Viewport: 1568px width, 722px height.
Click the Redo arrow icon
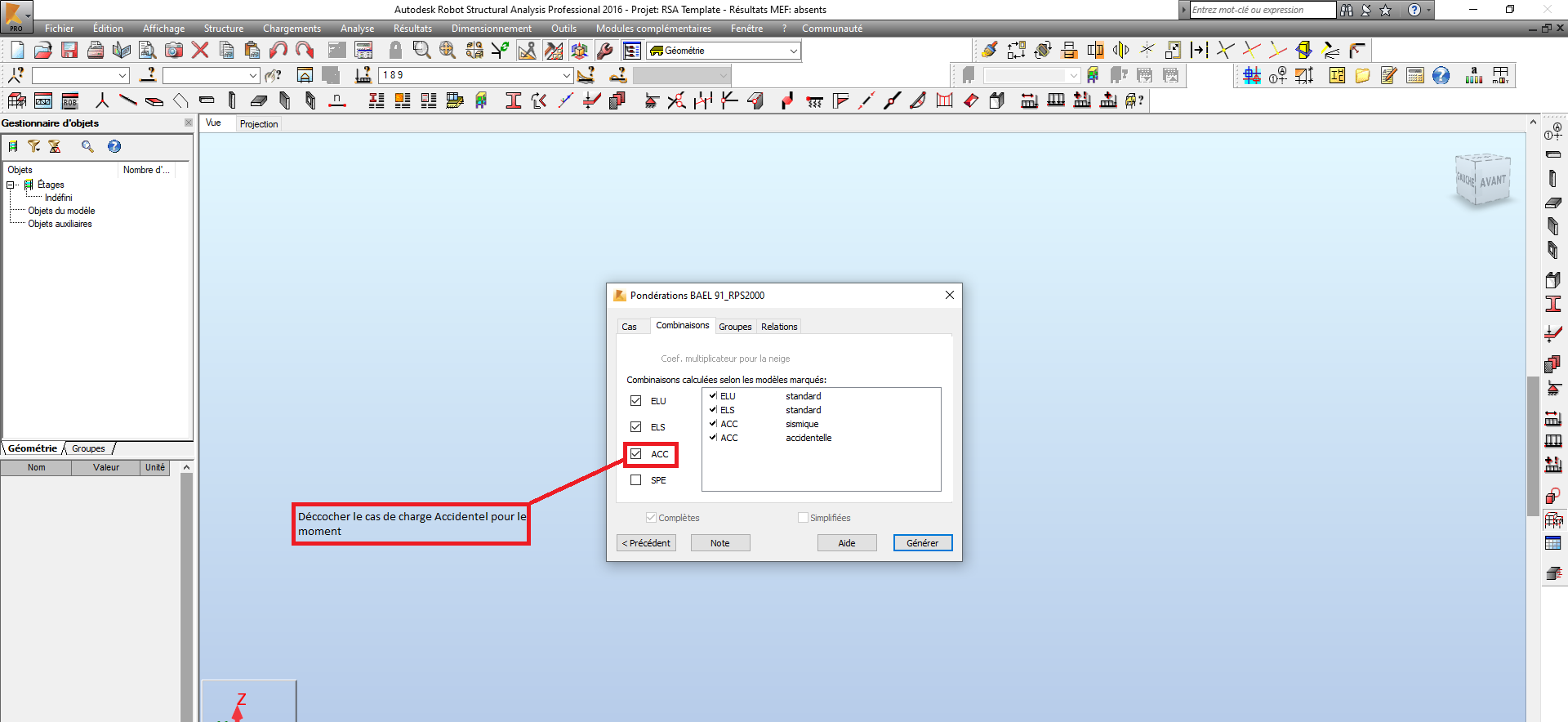(x=305, y=50)
